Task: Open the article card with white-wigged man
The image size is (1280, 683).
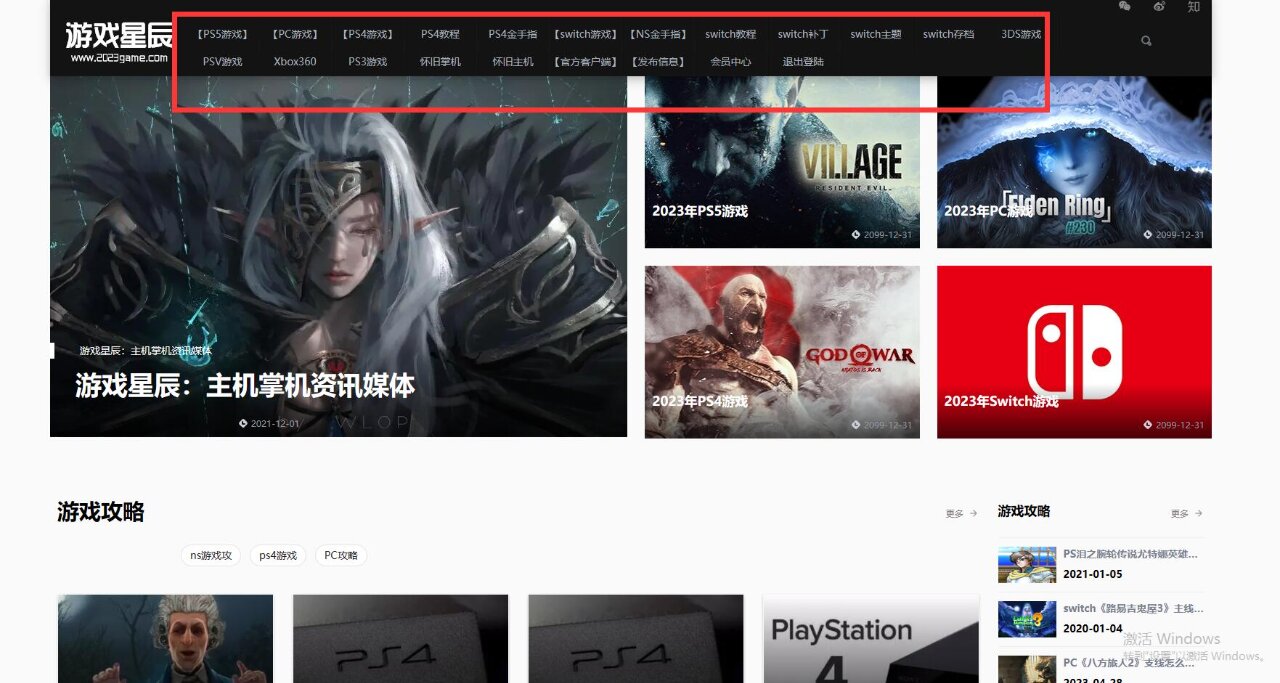Action: coord(165,639)
